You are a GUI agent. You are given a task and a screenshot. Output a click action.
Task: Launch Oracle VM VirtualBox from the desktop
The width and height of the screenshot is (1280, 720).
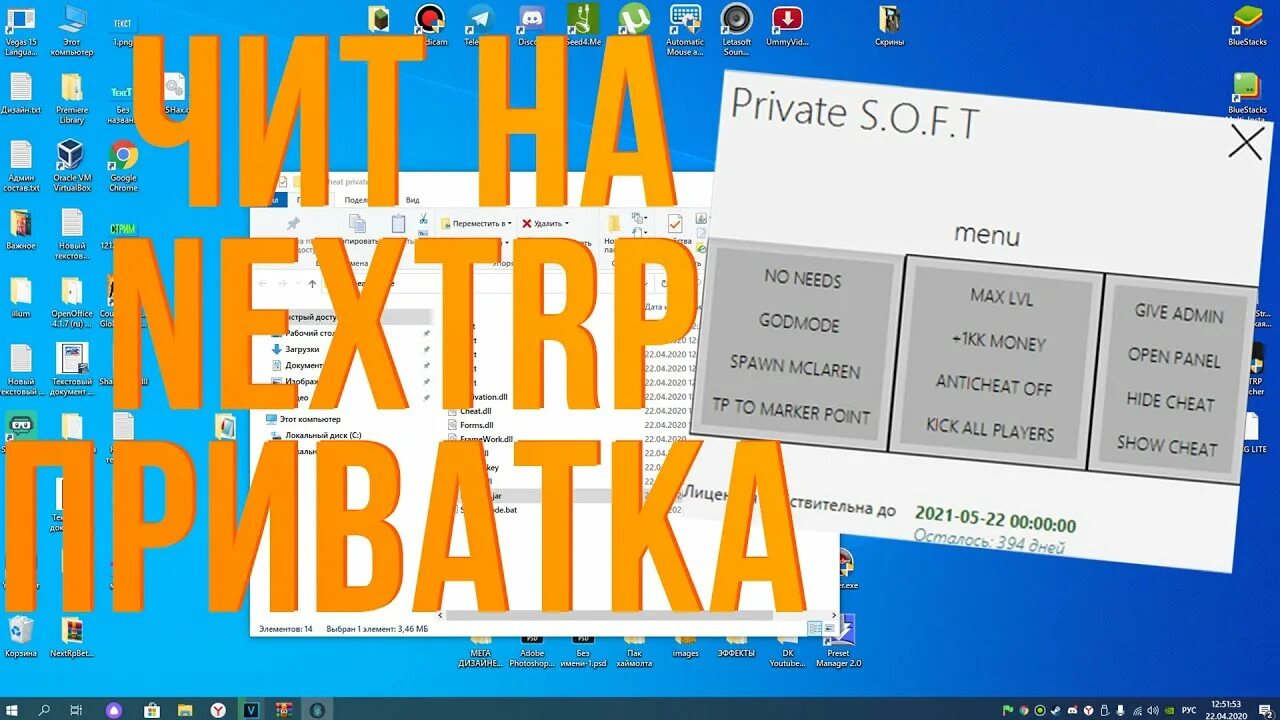(x=72, y=166)
